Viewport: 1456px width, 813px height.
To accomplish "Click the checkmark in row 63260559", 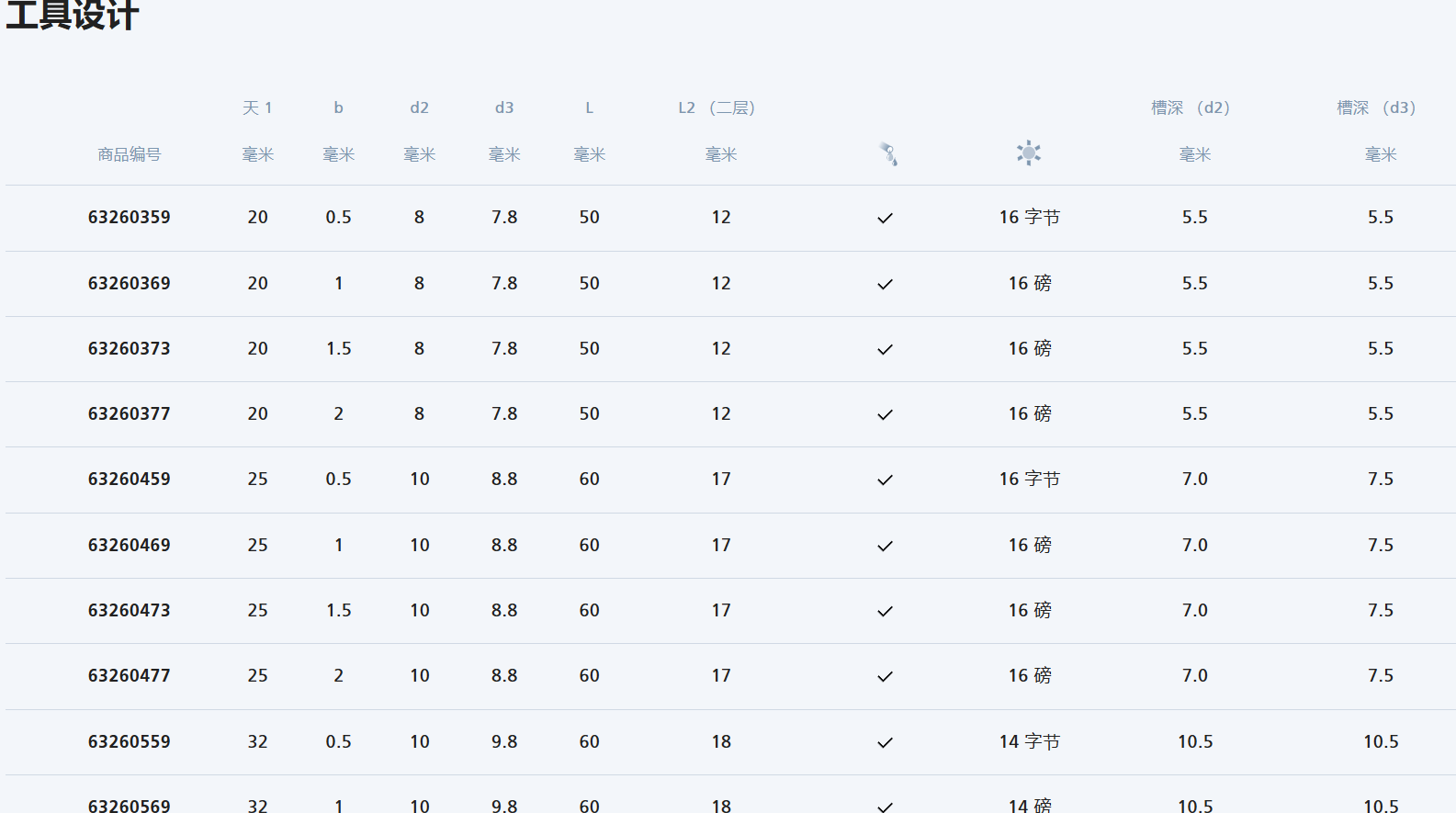I will click(885, 743).
